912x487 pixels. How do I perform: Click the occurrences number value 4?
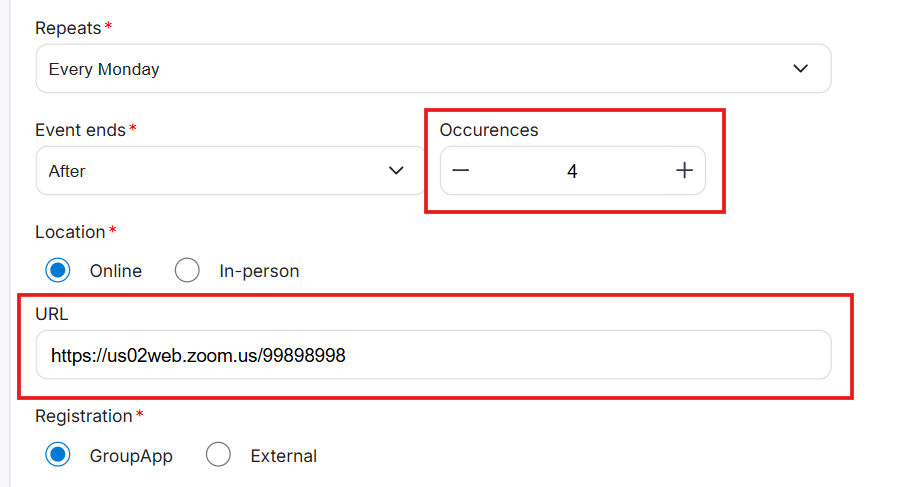[x=572, y=171]
